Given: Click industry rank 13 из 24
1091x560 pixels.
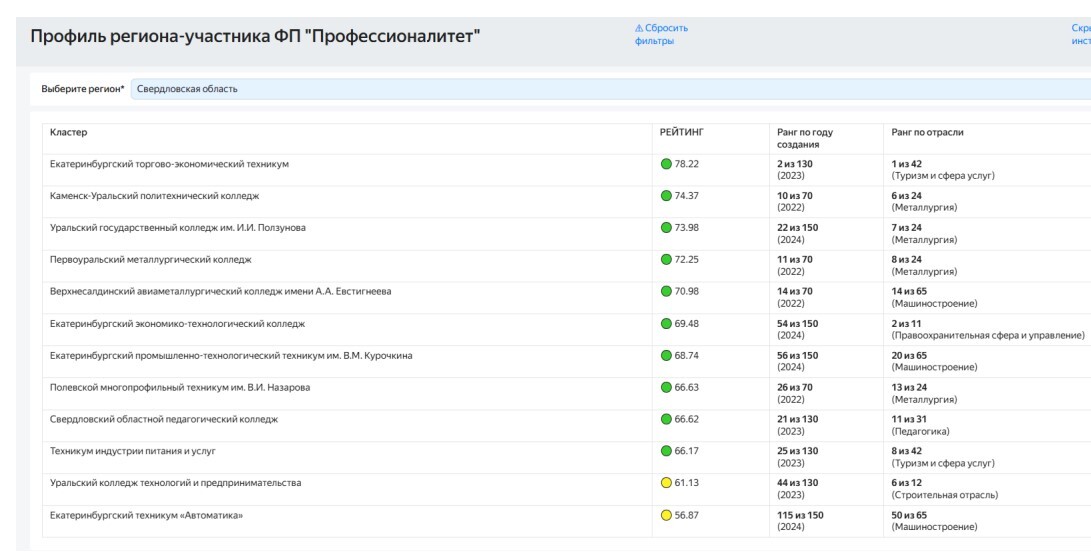Looking at the screenshot, I should [909, 387].
